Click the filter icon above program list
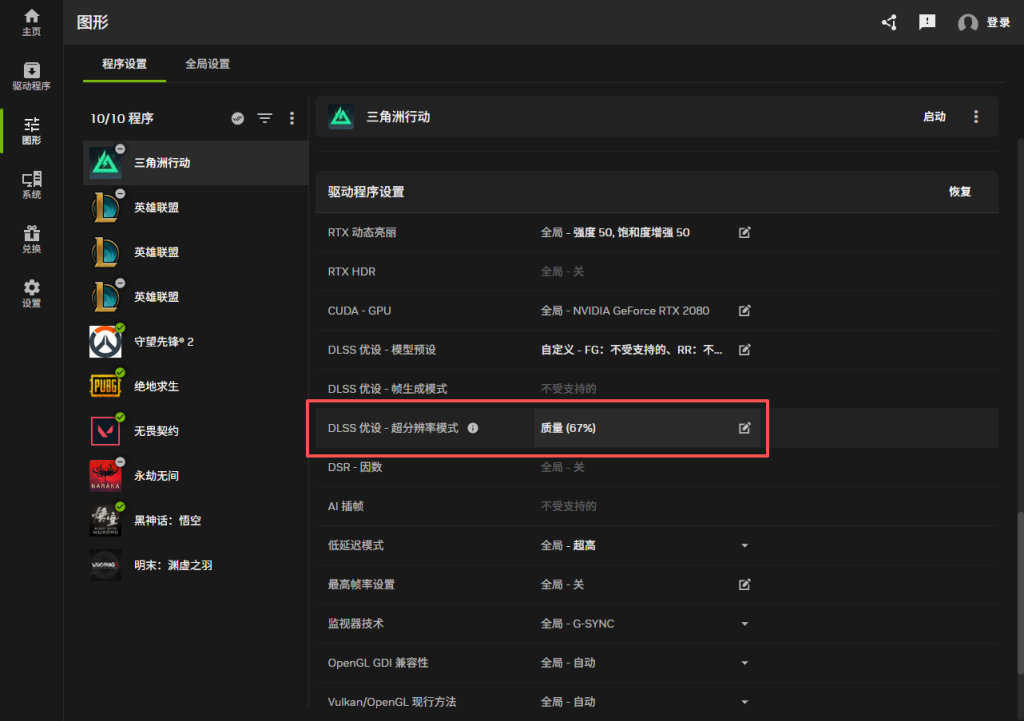Screen dimensions: 1024x721 point(264,118)
